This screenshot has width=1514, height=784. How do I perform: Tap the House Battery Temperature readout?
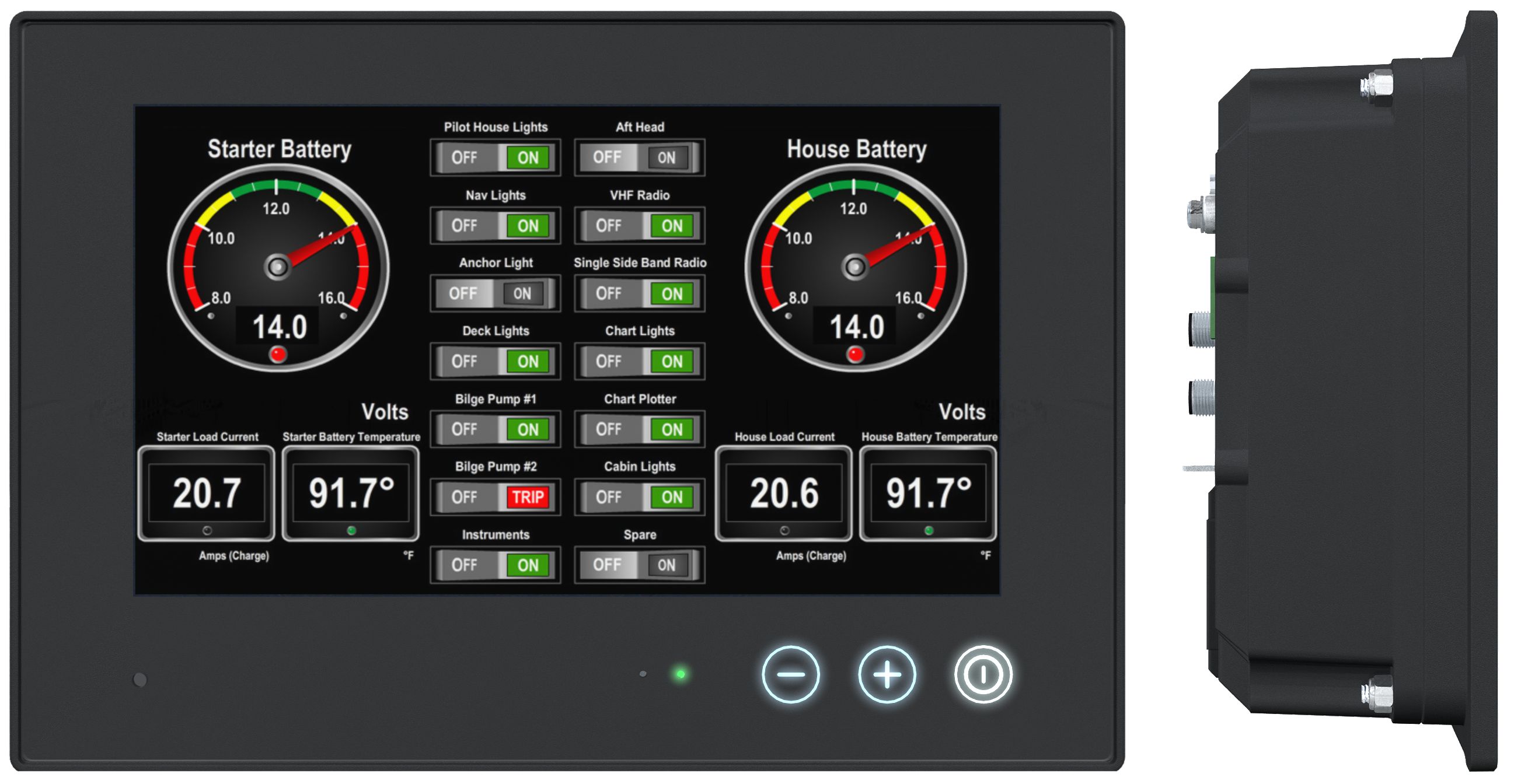pyautogui.click(x=928, y=493)
